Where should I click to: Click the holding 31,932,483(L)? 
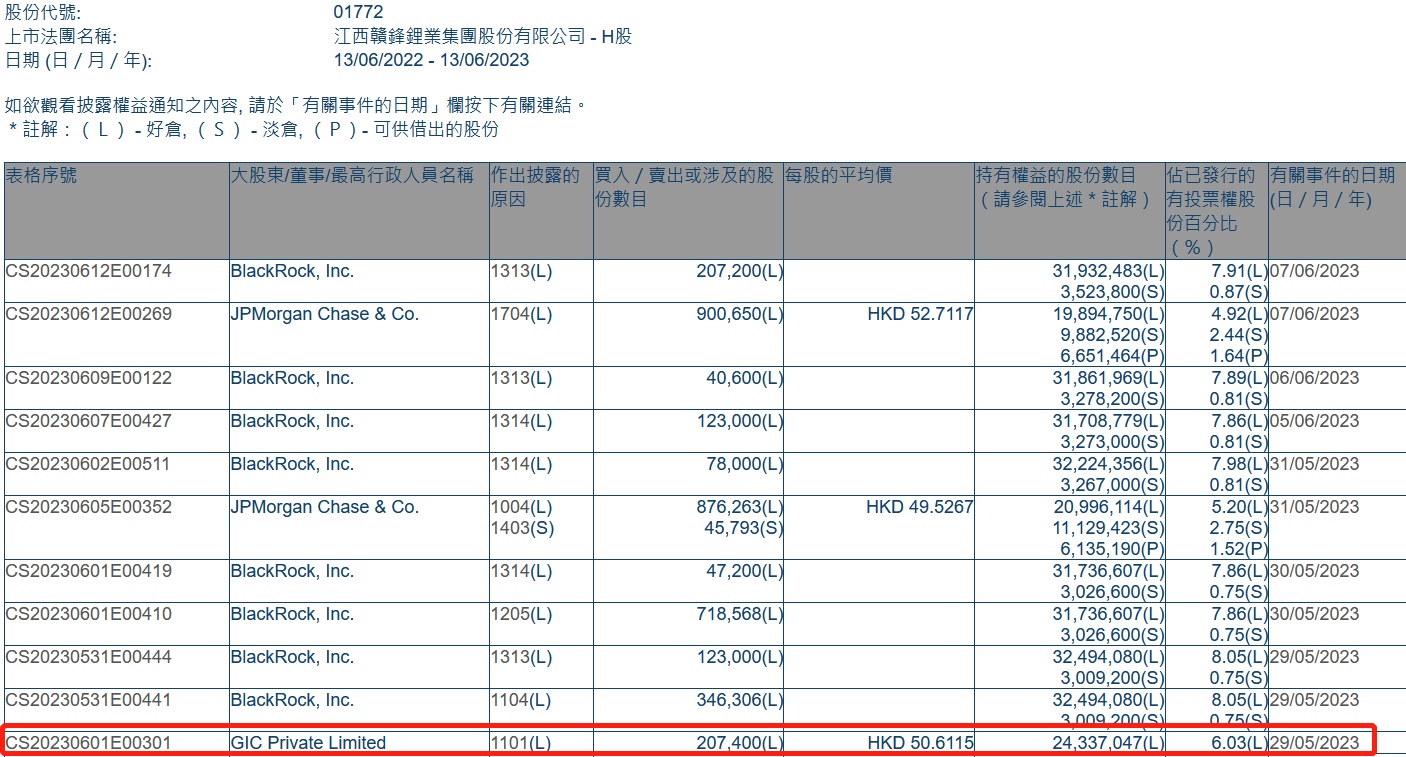tap(1109, 271)
